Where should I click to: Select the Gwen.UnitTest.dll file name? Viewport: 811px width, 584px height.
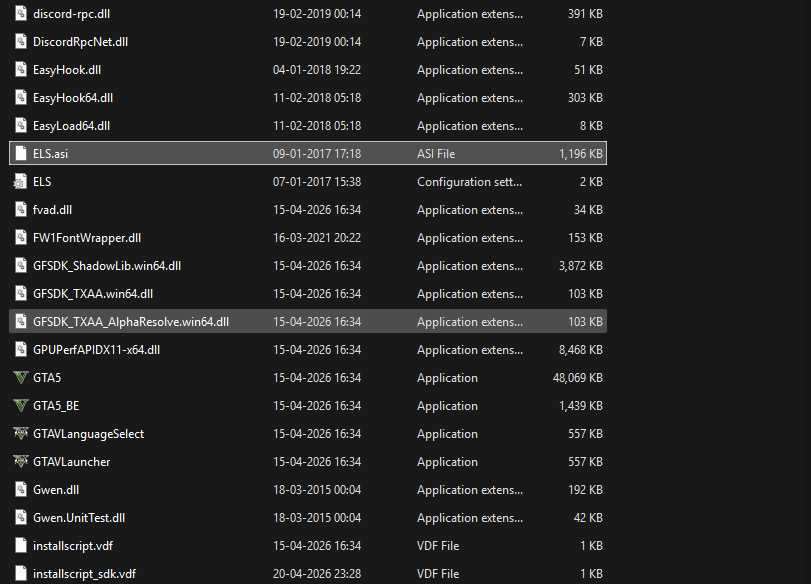tap(79, 517)
